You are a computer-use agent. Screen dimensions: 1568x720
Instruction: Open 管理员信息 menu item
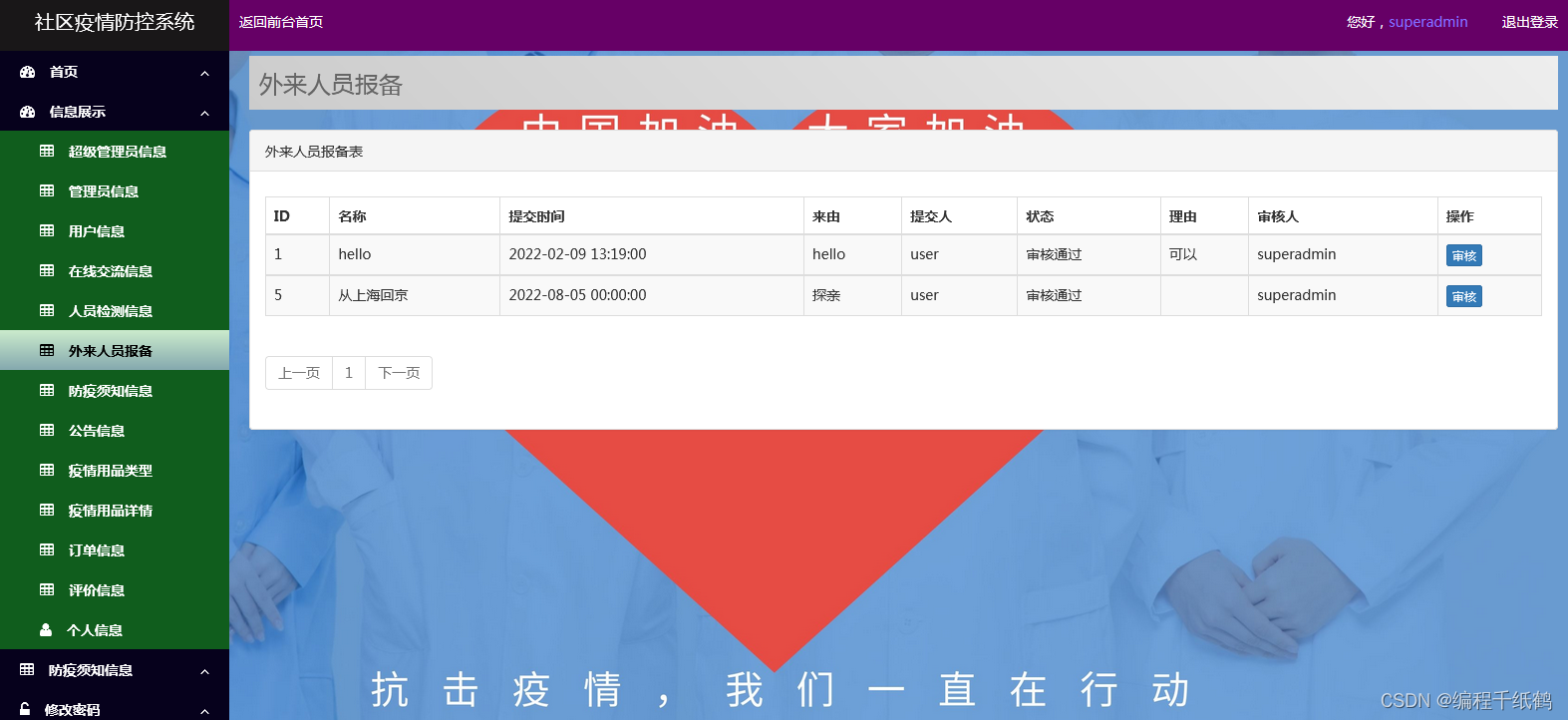pyautogui.click(x=115, y=191)
